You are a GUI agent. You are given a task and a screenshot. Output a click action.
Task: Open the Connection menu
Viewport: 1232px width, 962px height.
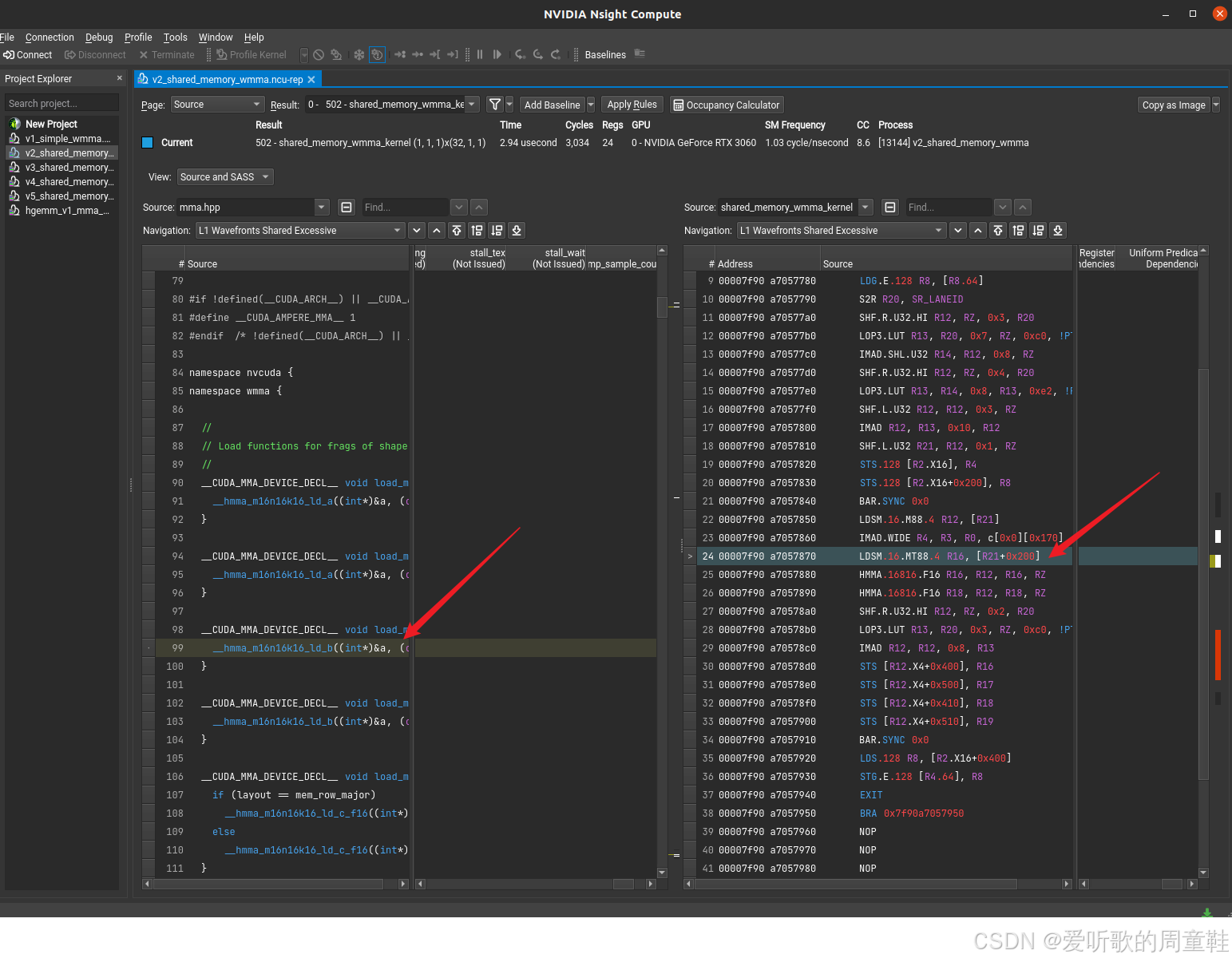coord(50,38)
